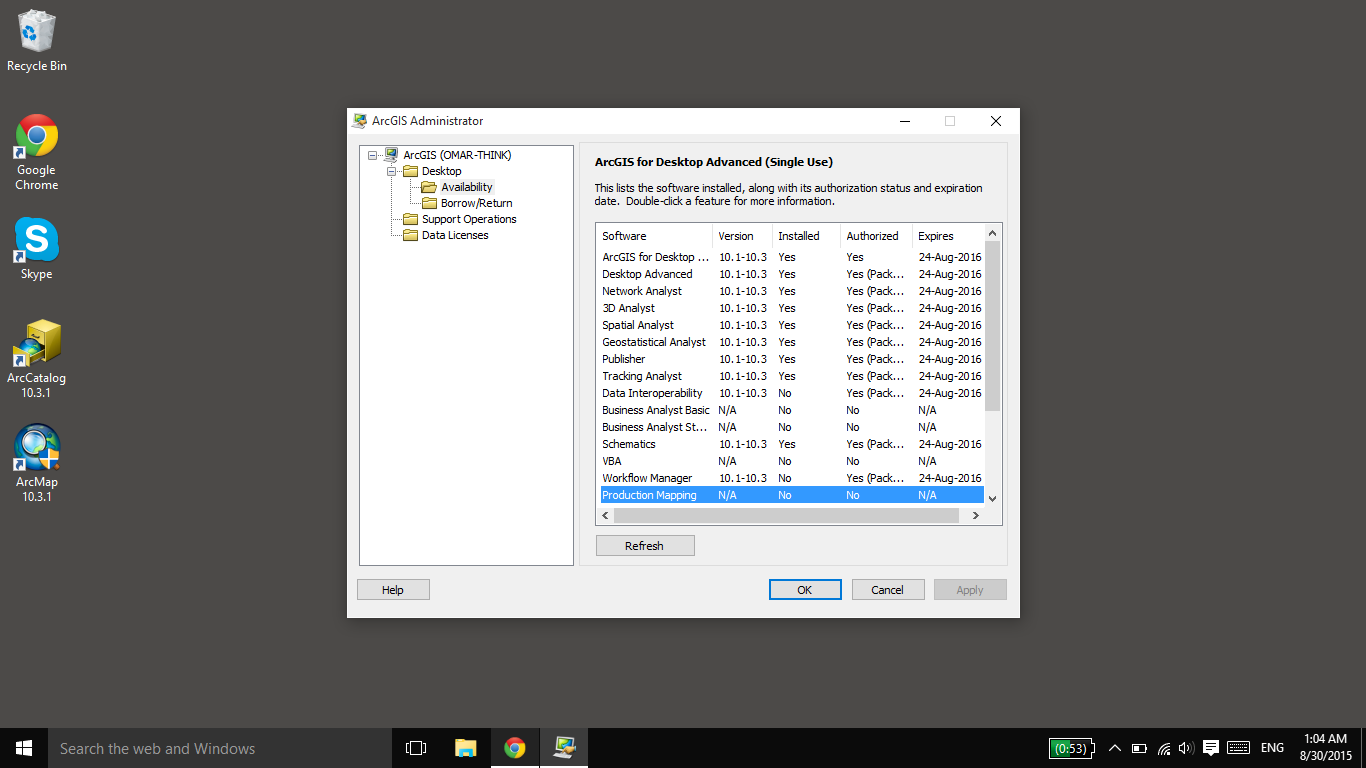Screen dimensions: 1366x768
Task: Click the ArcGIS (OMAR-THINK) computer icon
Action: click(391, 155)
